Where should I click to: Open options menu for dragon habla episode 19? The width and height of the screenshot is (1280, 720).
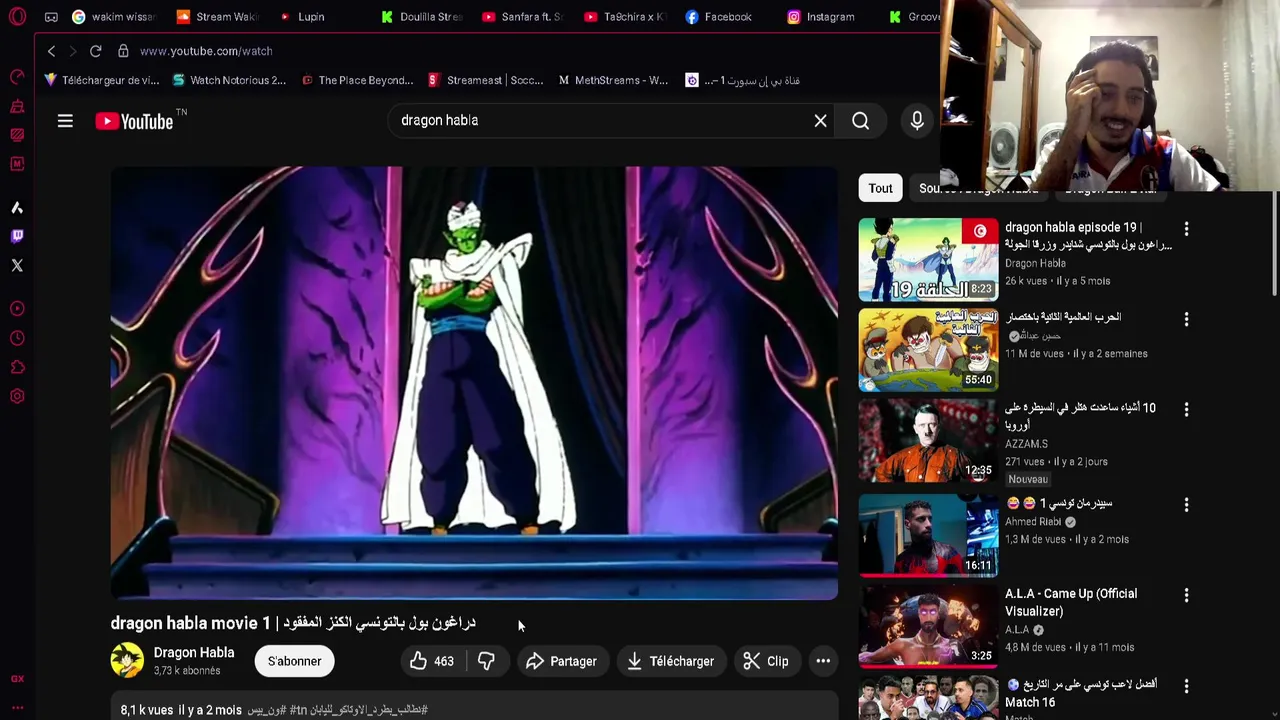coord(1186,229)
